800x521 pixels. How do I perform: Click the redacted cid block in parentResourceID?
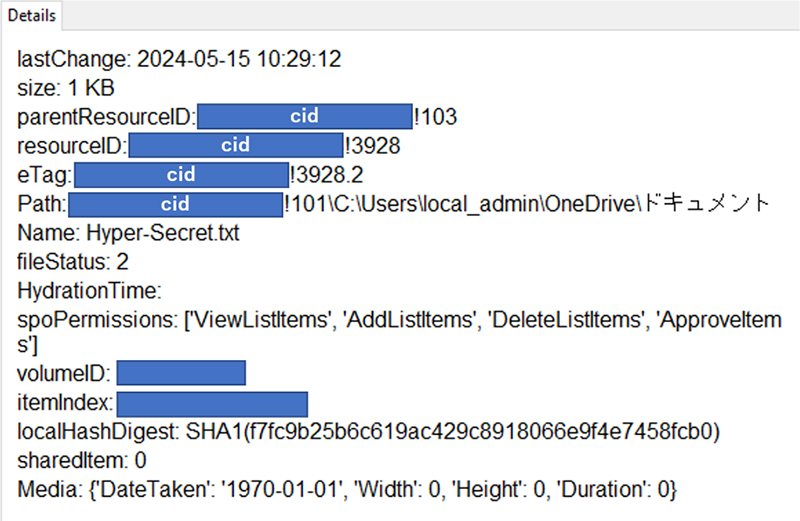point(304,116)
